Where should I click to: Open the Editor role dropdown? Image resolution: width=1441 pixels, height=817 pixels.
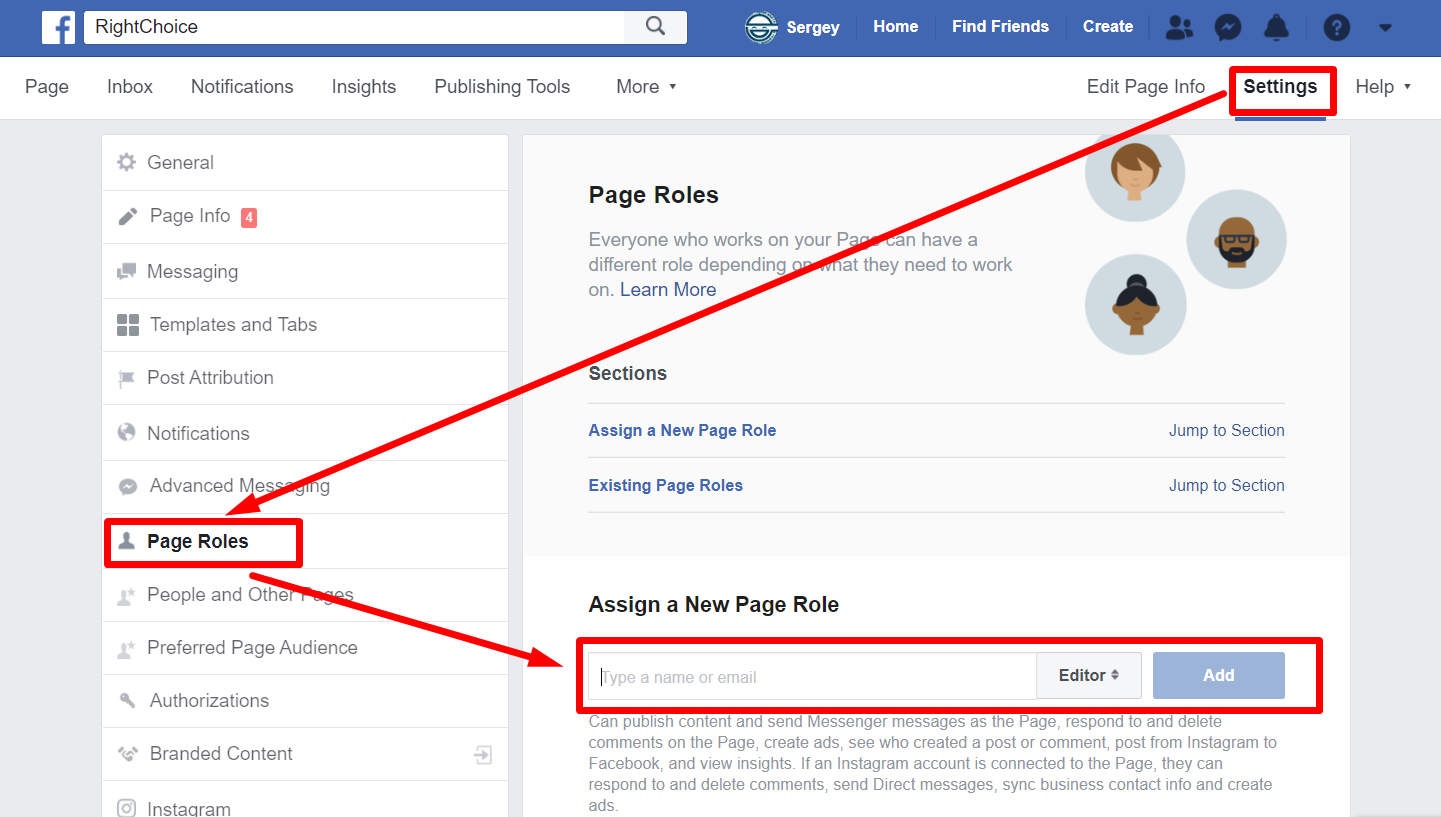(x=1088, y=676)
